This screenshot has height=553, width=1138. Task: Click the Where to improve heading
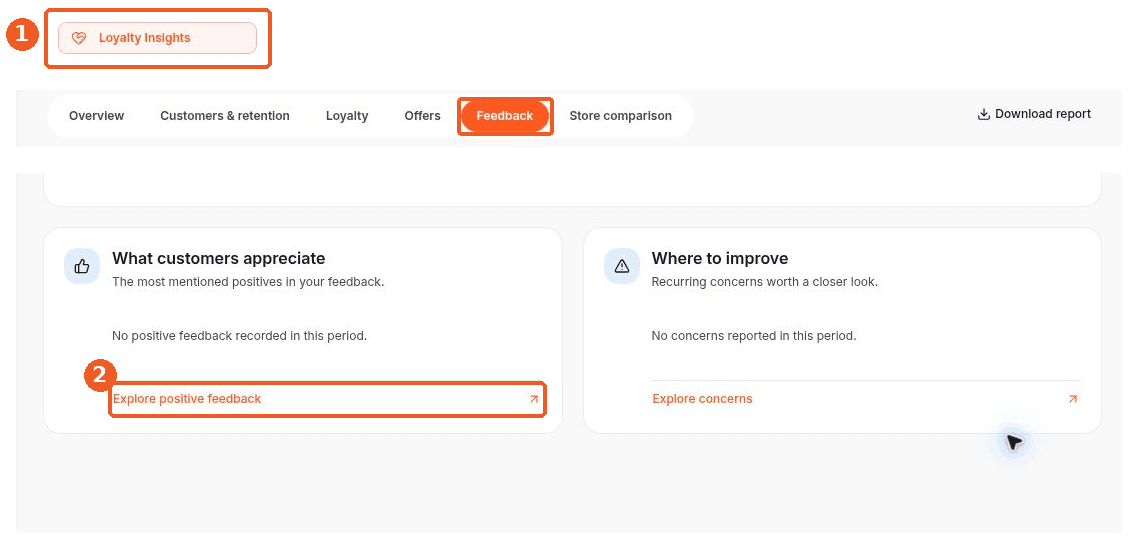click(720, 258)
